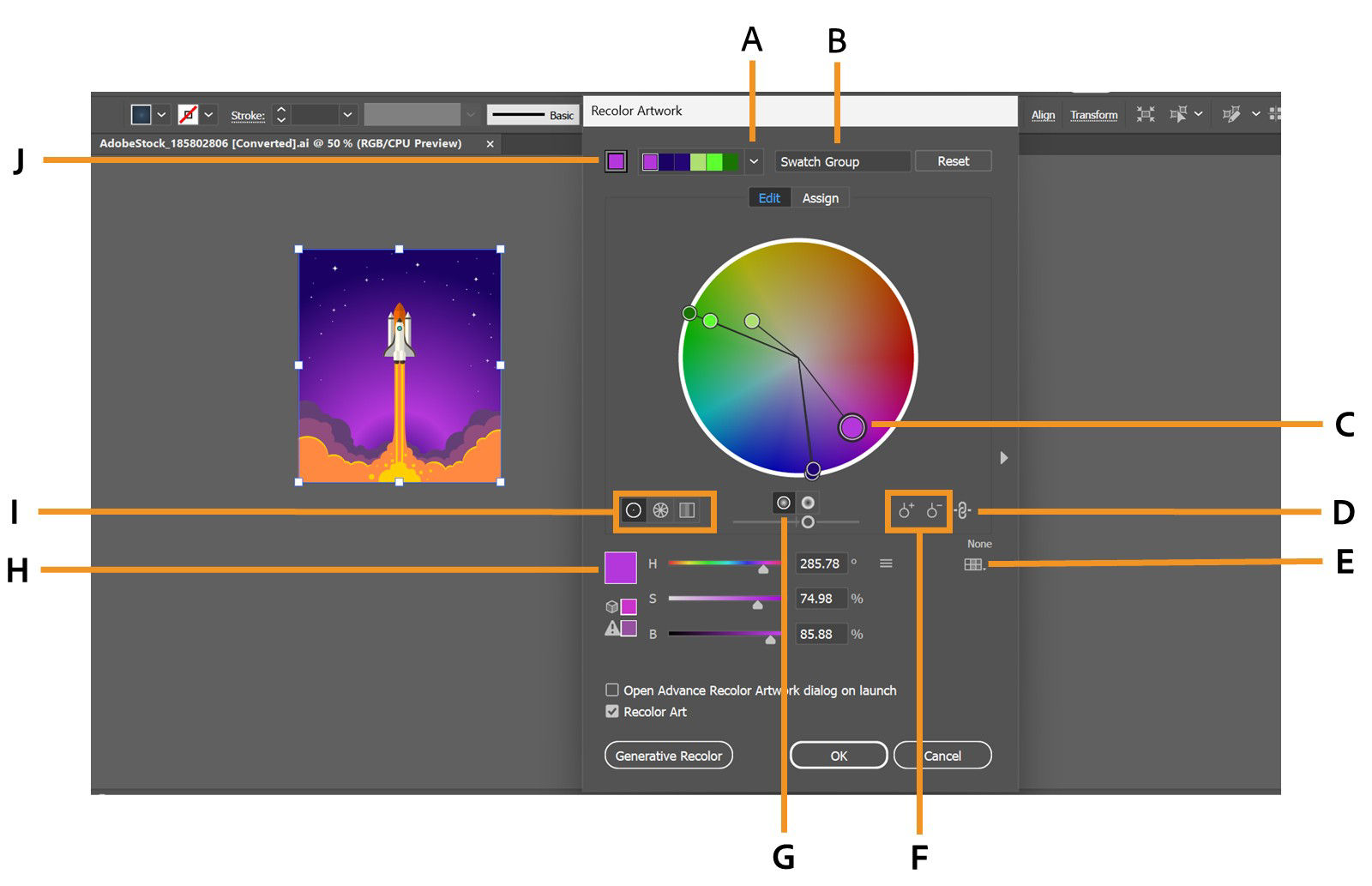Click the Generative Recolor button

tap(668, 756)
